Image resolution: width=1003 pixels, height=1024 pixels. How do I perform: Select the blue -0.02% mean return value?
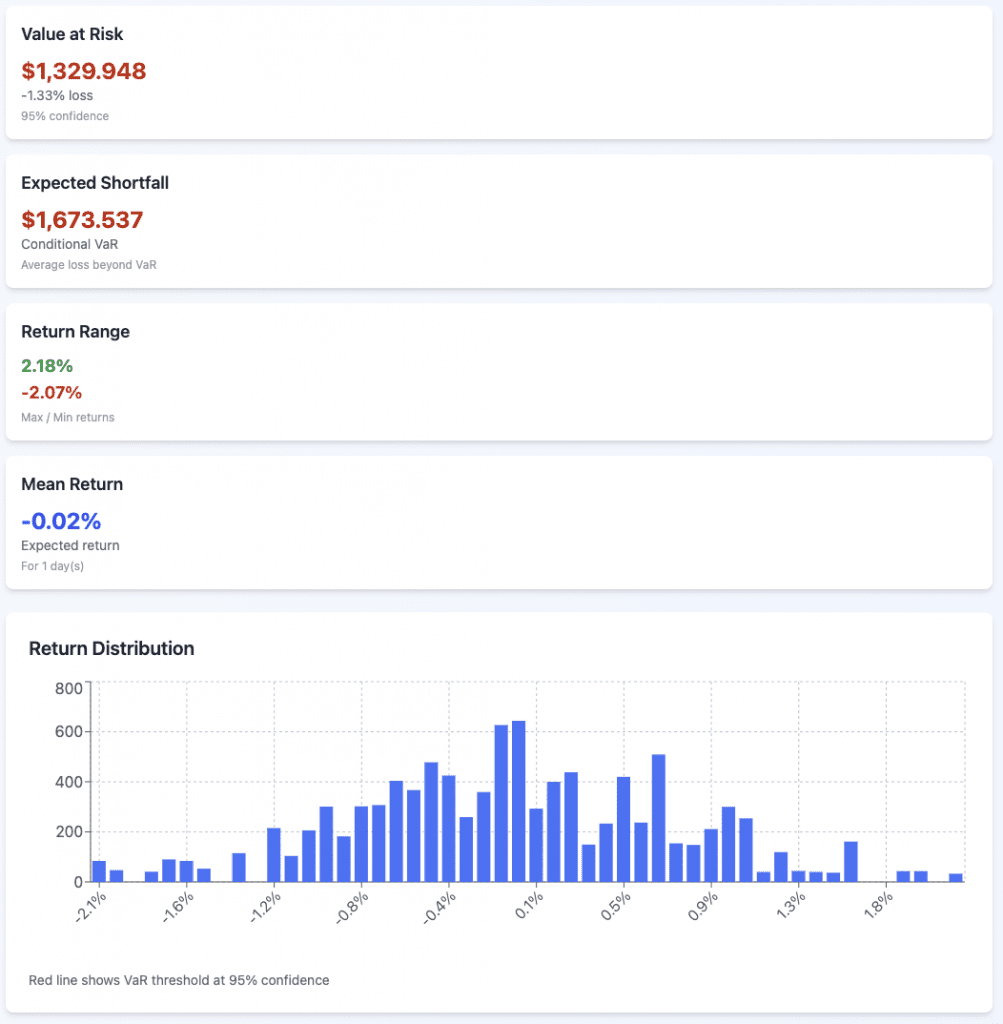(61, 521)
